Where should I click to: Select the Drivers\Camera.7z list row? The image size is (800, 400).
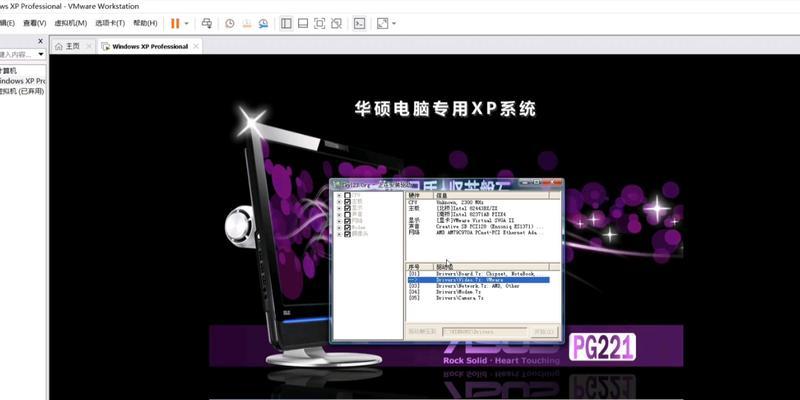pyautogui.click(x=479, y=298)
